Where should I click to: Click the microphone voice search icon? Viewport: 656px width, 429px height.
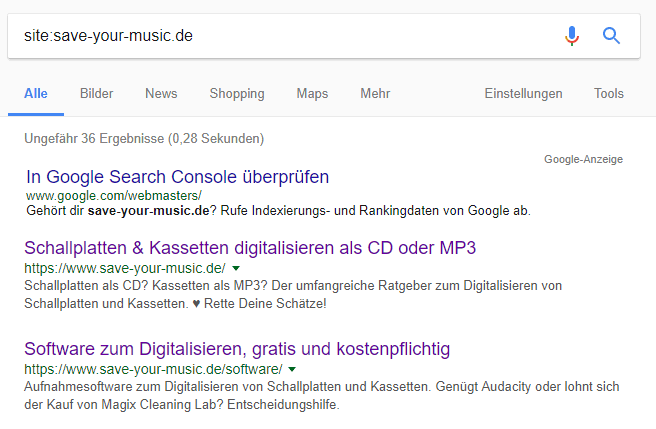[x=572, y=36]
